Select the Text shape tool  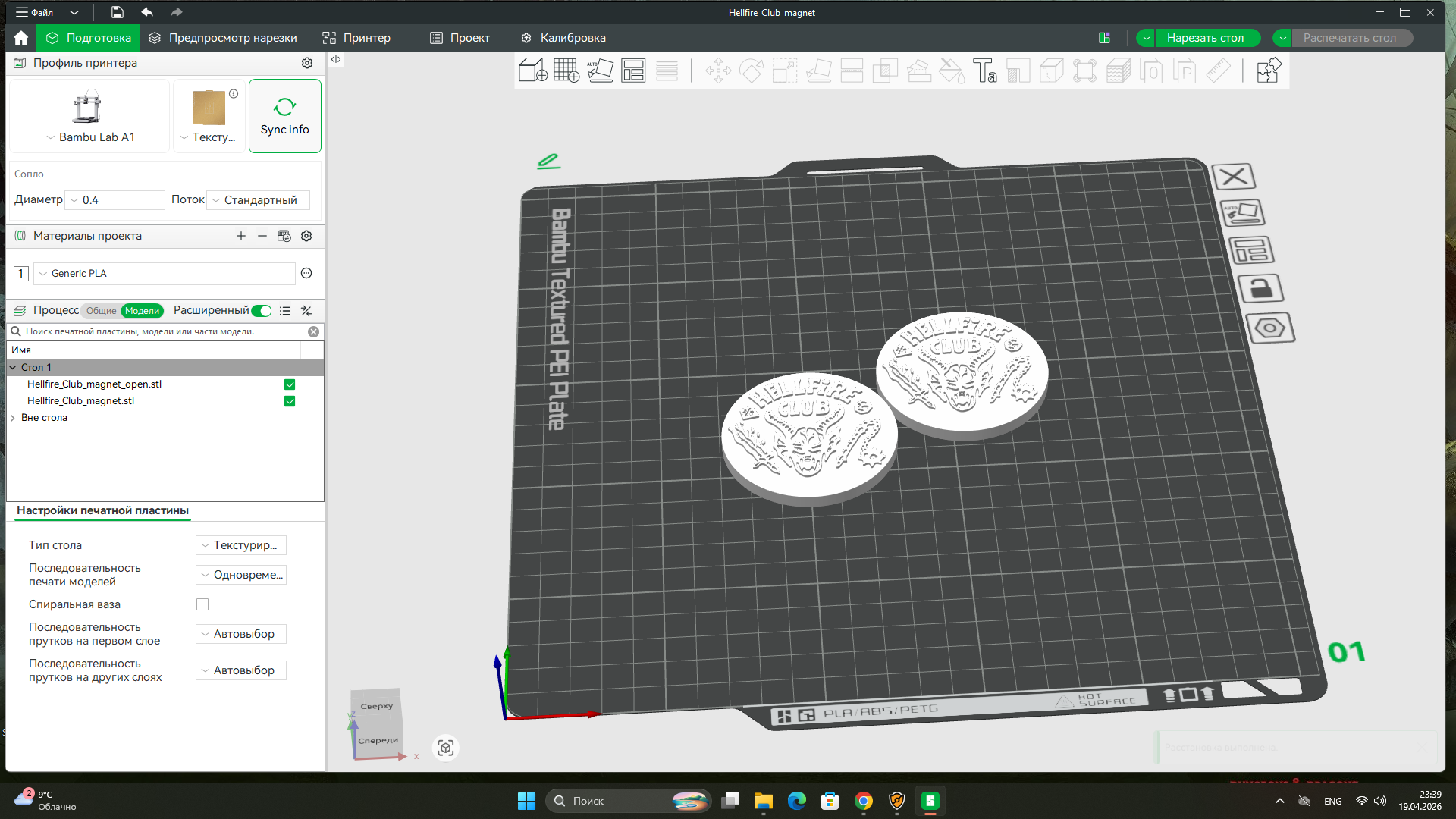pos(985,71)
